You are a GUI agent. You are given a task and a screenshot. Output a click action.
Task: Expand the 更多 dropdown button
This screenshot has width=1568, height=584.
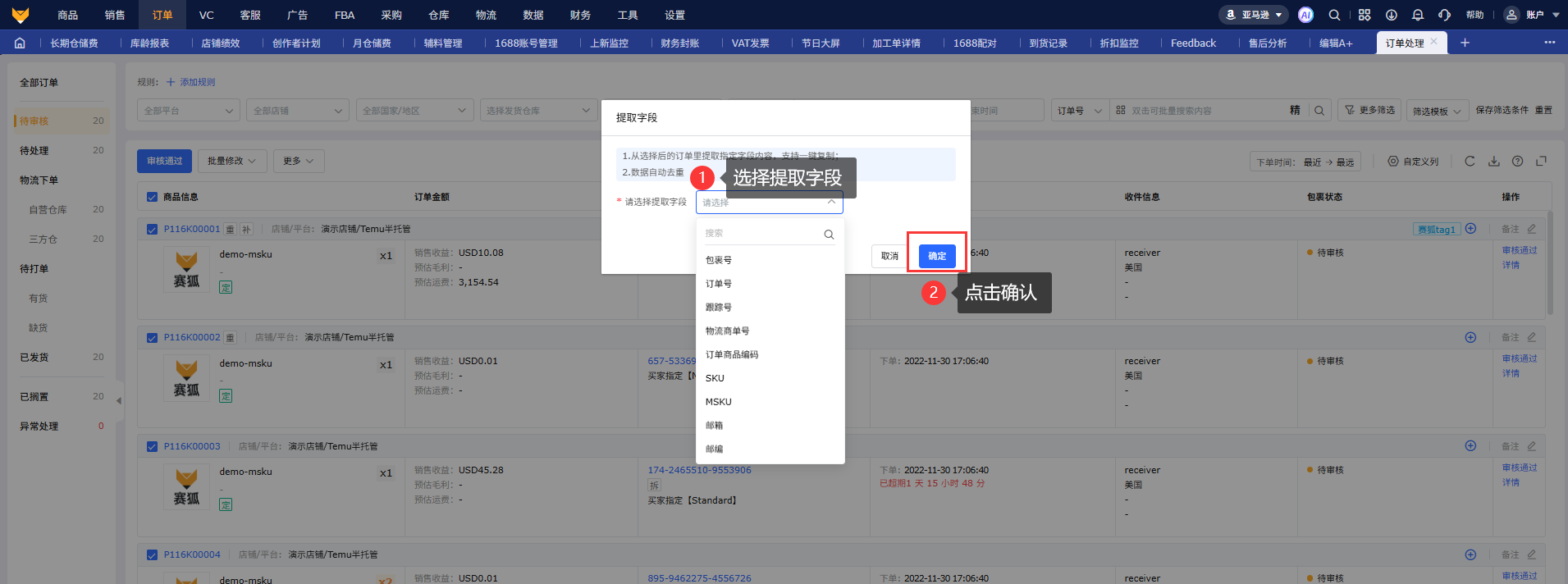(x=299, y=161)
